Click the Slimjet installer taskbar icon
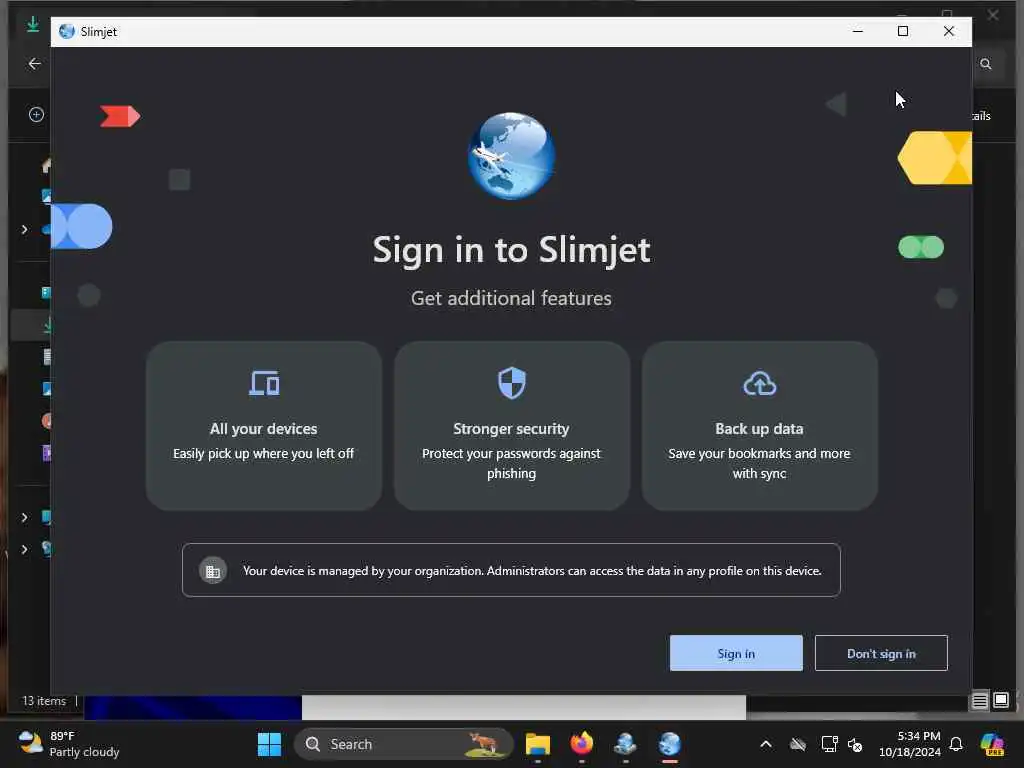 point(626,743)
